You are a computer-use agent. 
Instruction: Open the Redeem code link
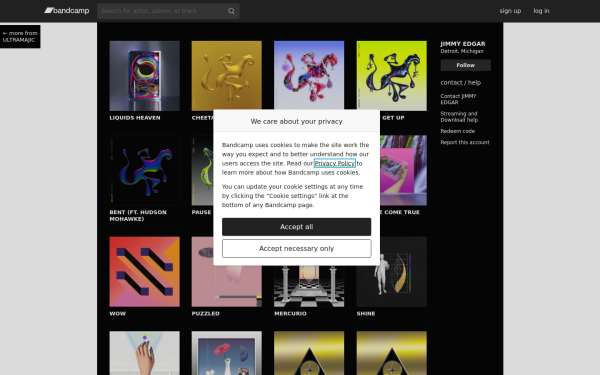pos(458,131)
